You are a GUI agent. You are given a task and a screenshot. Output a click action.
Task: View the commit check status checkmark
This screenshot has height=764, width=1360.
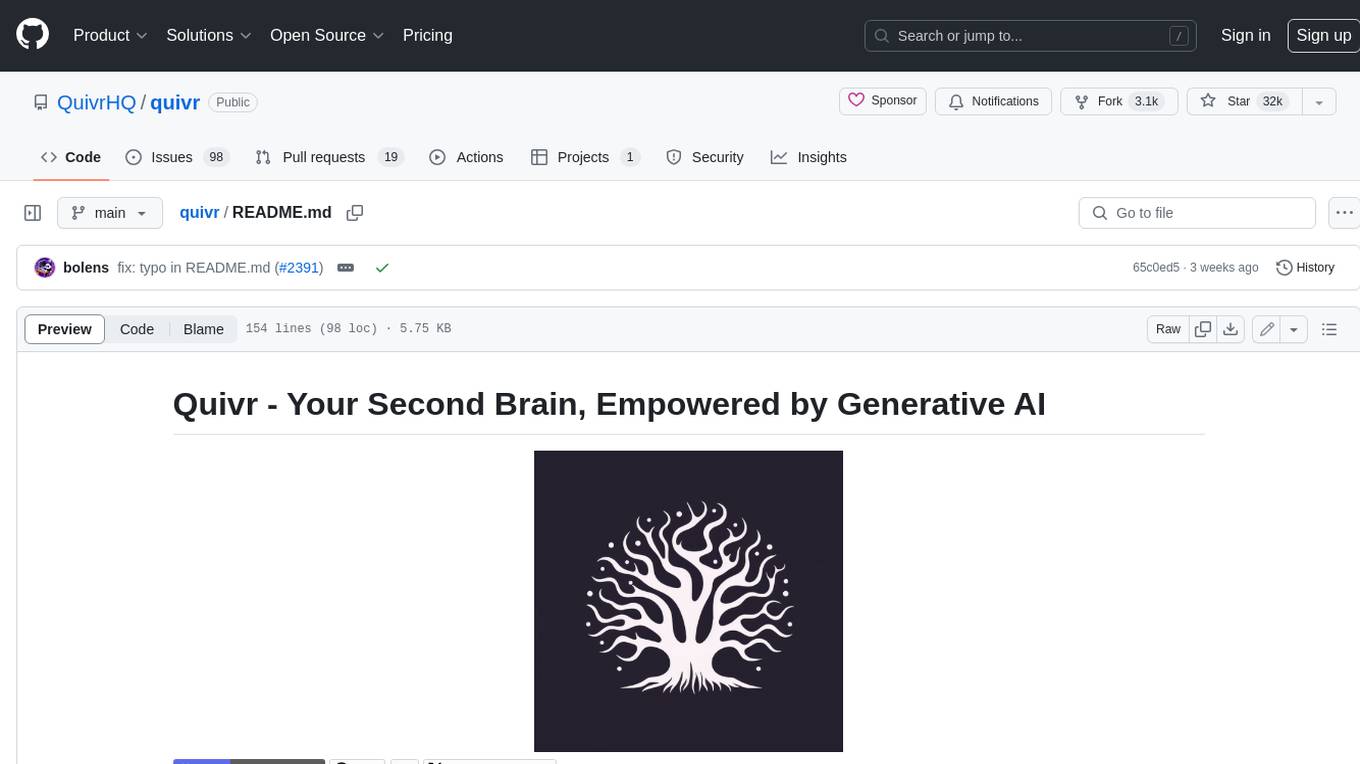coord(381,268)
